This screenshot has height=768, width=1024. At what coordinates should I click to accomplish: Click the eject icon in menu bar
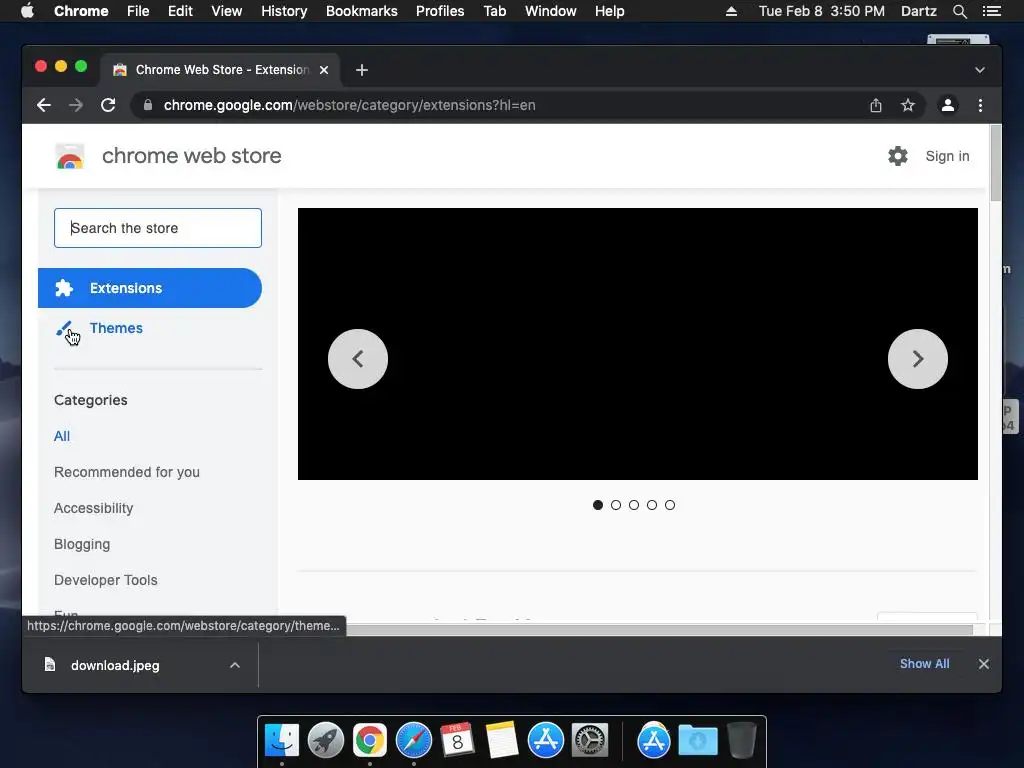[x=731, y=11]
